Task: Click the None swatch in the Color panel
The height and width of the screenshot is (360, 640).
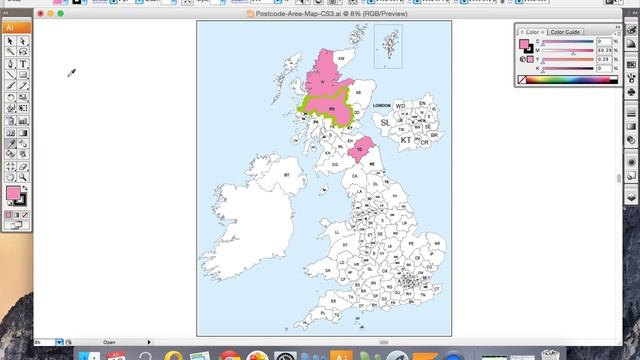Action: coord(522,80)
